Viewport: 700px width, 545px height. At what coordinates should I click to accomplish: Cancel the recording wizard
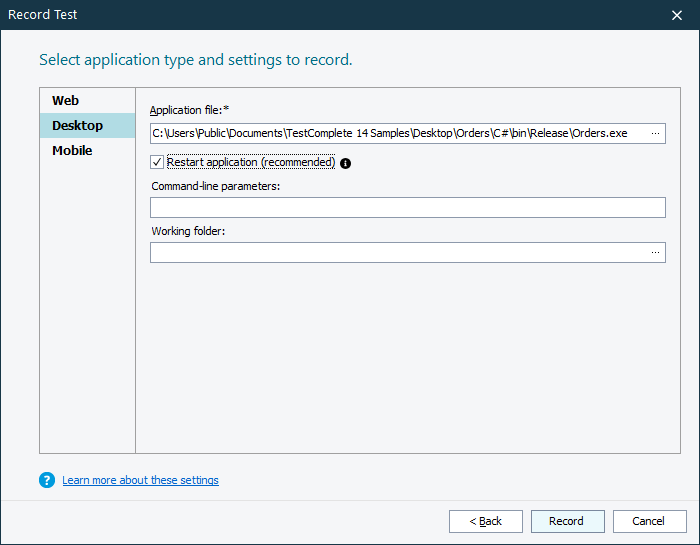coord(649,521)
